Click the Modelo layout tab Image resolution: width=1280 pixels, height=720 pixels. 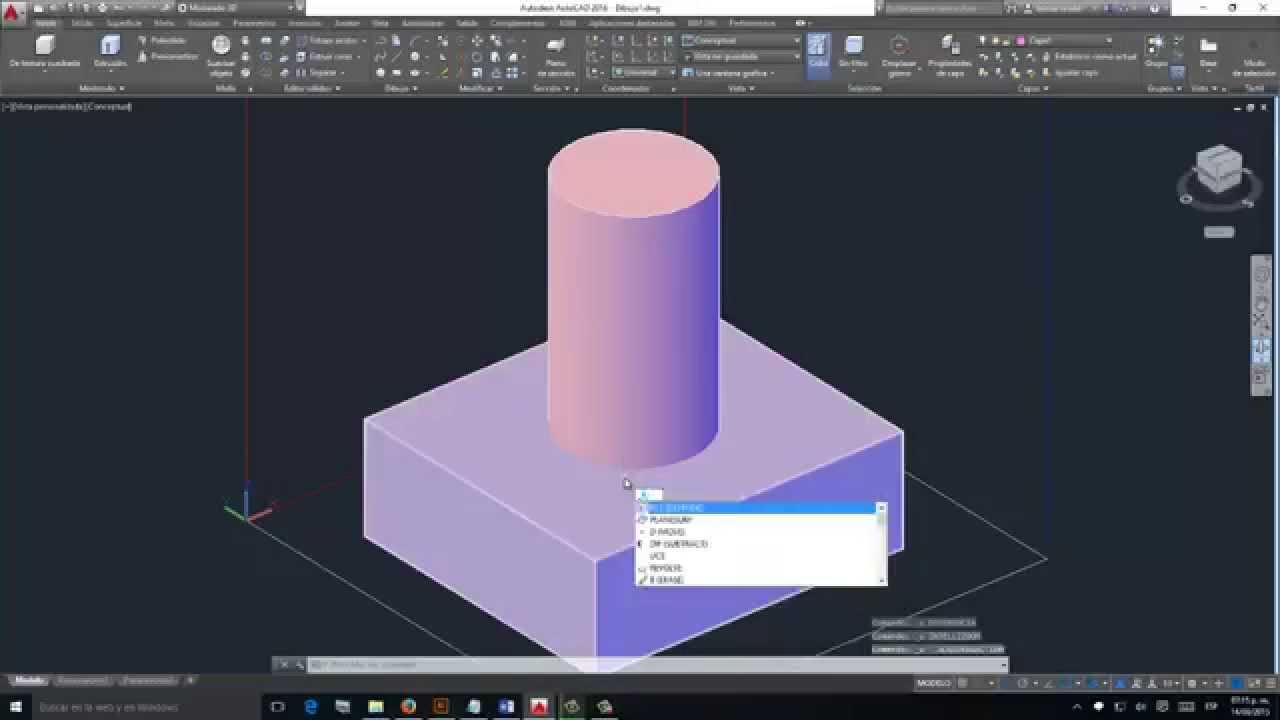coord(29,681)
